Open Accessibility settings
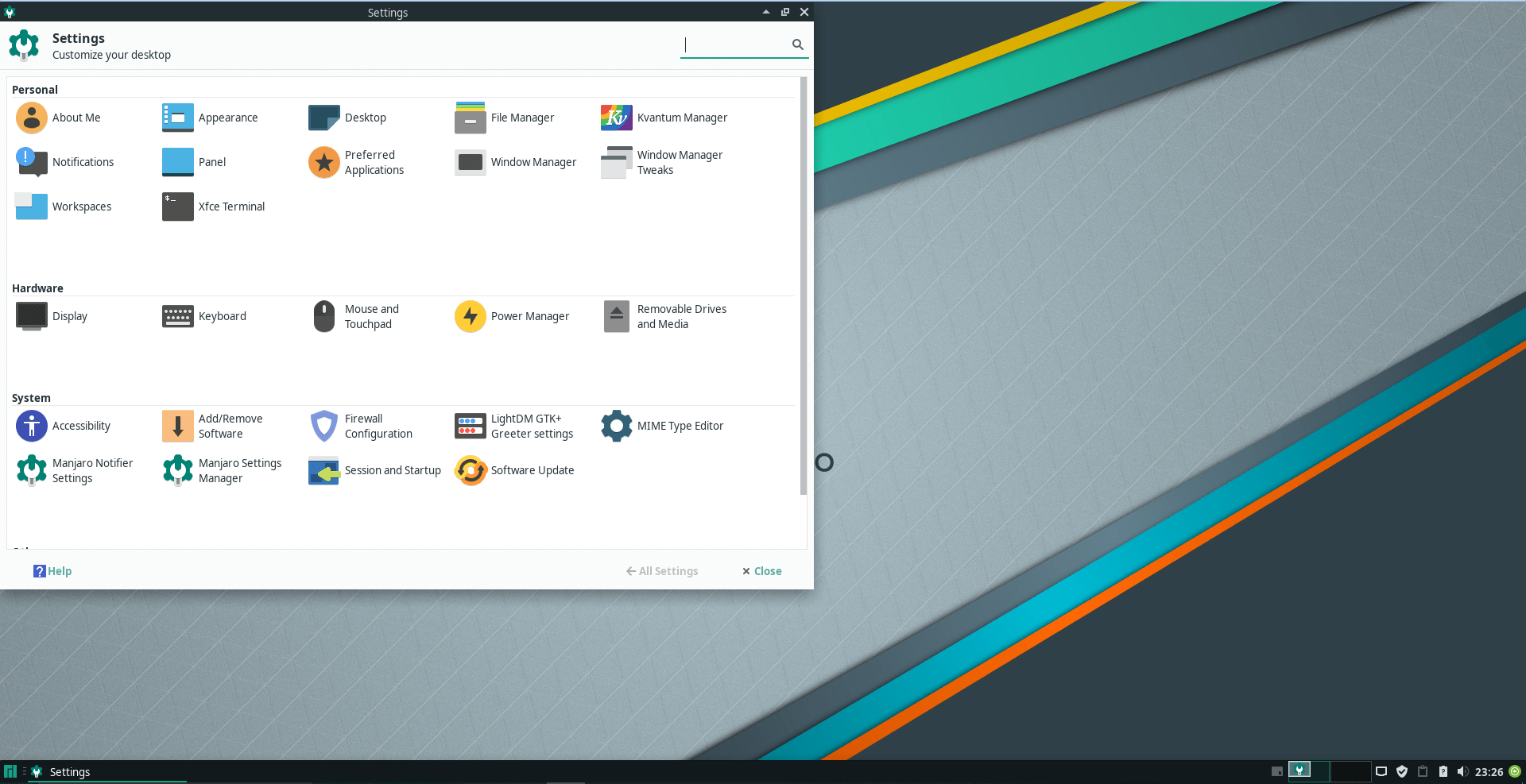 pyautogui.click(x=63, y=426)
